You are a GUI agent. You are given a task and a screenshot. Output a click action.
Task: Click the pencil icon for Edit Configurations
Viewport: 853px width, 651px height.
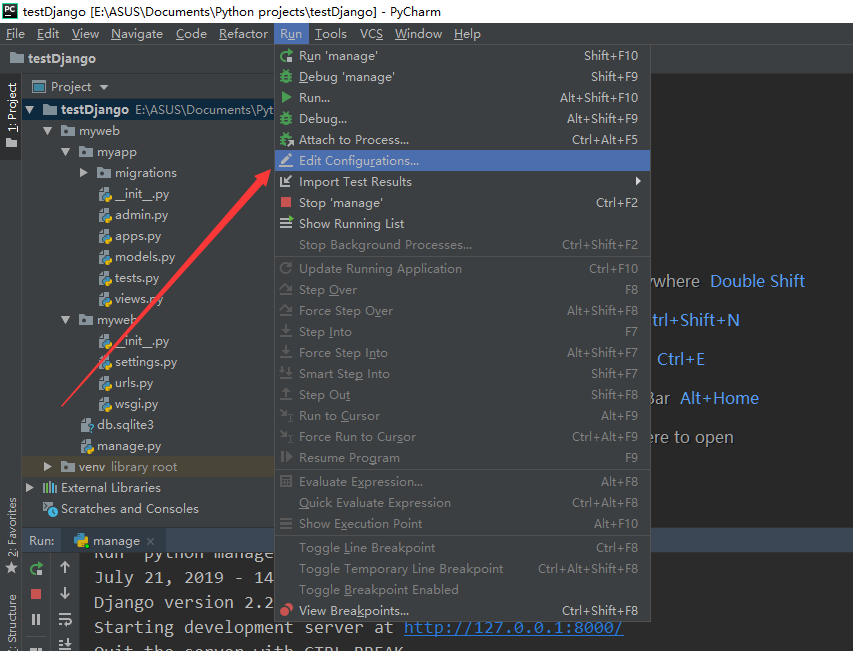[x=286, y=160]
